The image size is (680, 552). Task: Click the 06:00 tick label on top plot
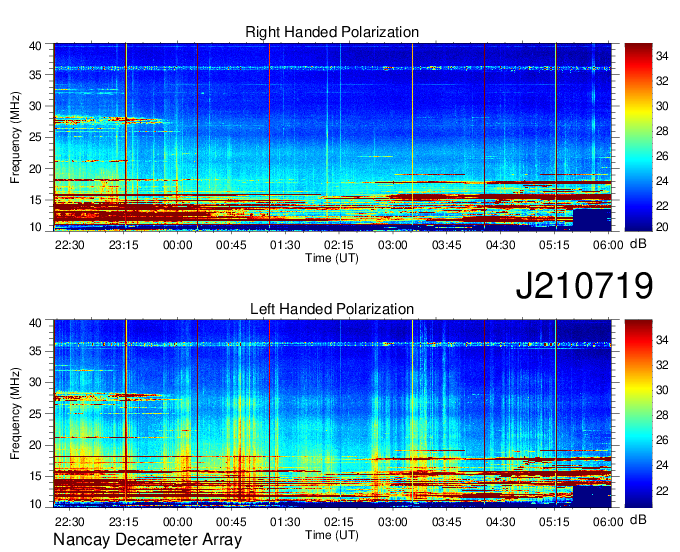point(608,245)
